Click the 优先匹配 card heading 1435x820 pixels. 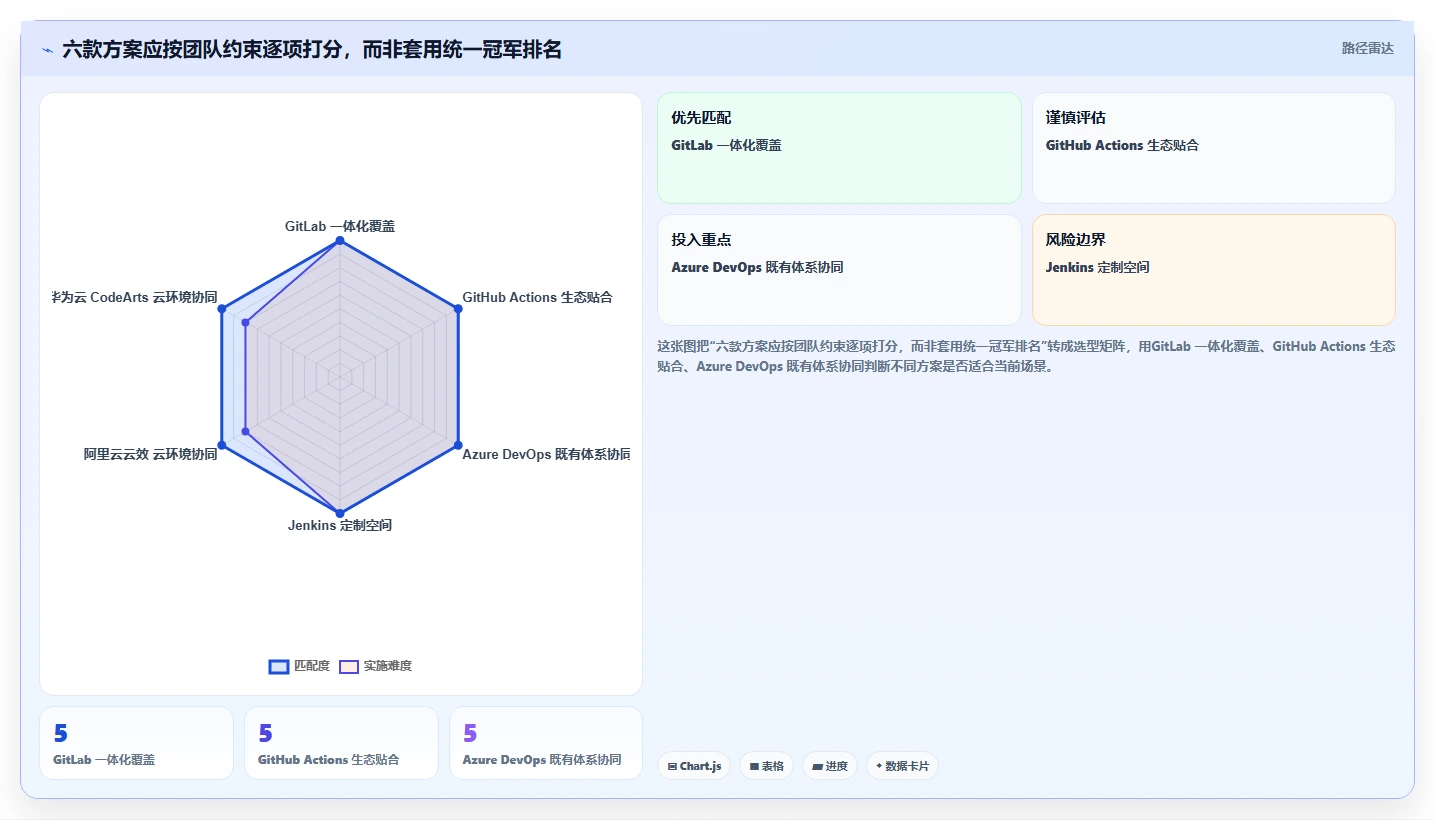pos(701,118)
